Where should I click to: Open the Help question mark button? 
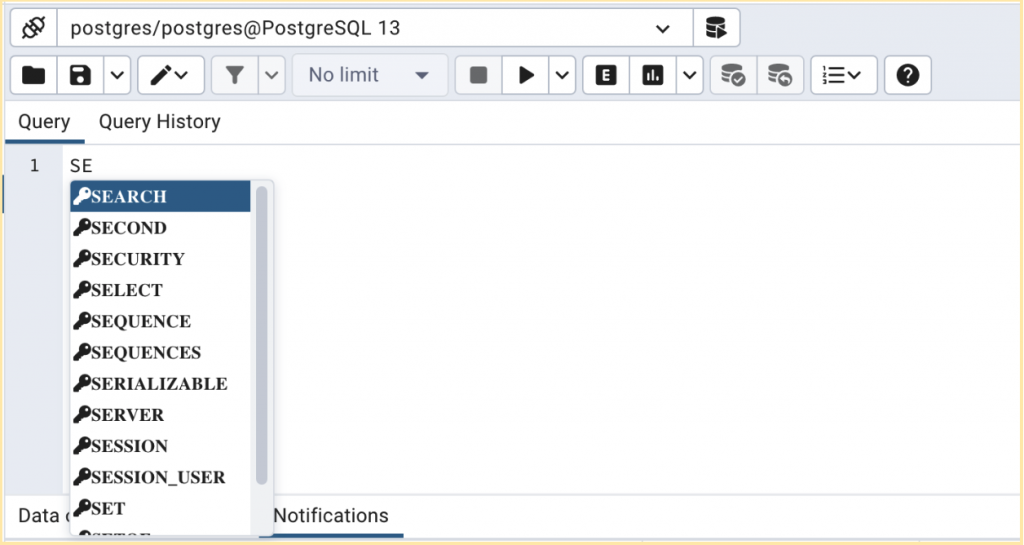907,75
